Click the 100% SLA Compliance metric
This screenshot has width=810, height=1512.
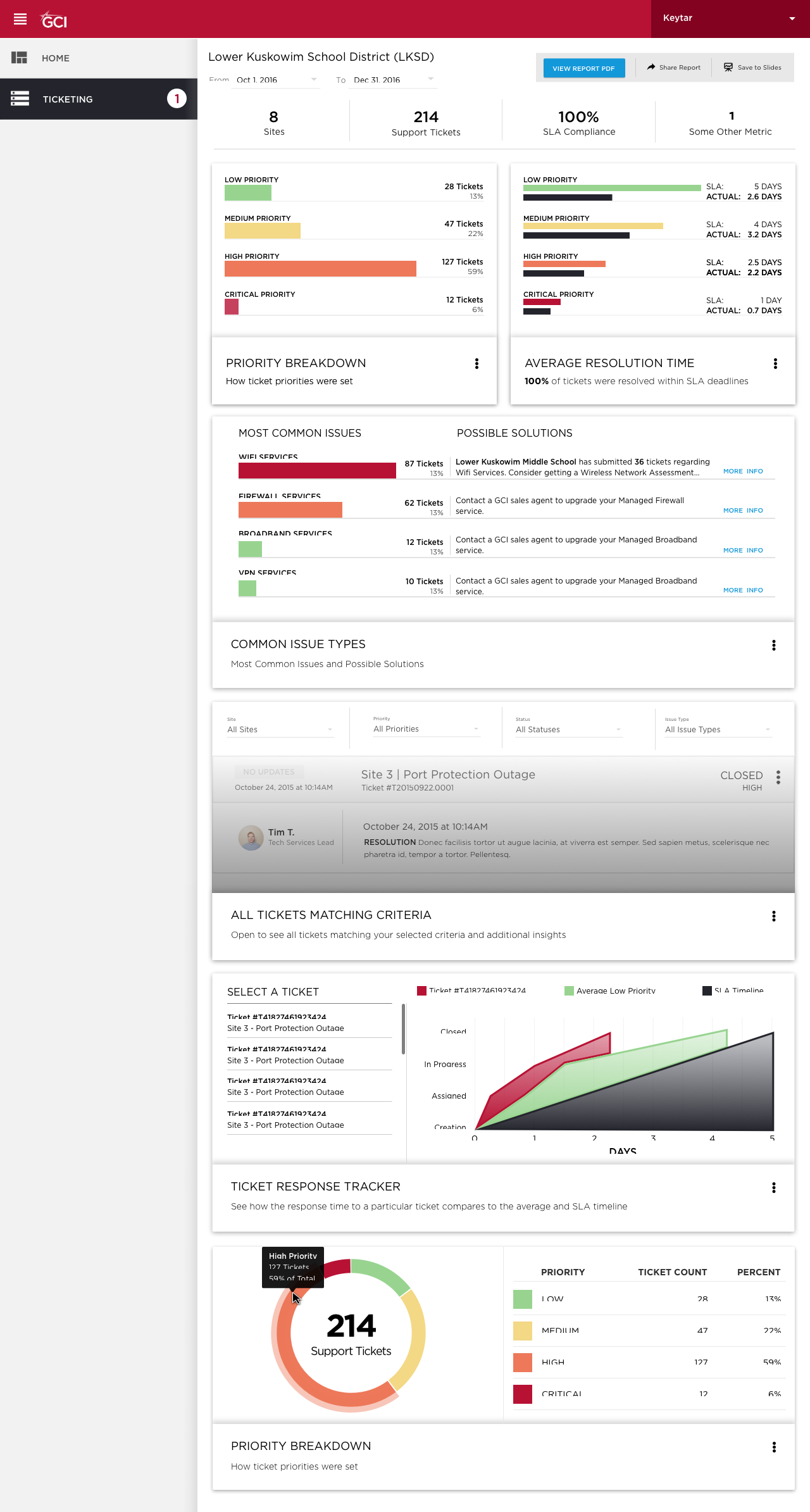pyautogui.click(x=579, y=123)
